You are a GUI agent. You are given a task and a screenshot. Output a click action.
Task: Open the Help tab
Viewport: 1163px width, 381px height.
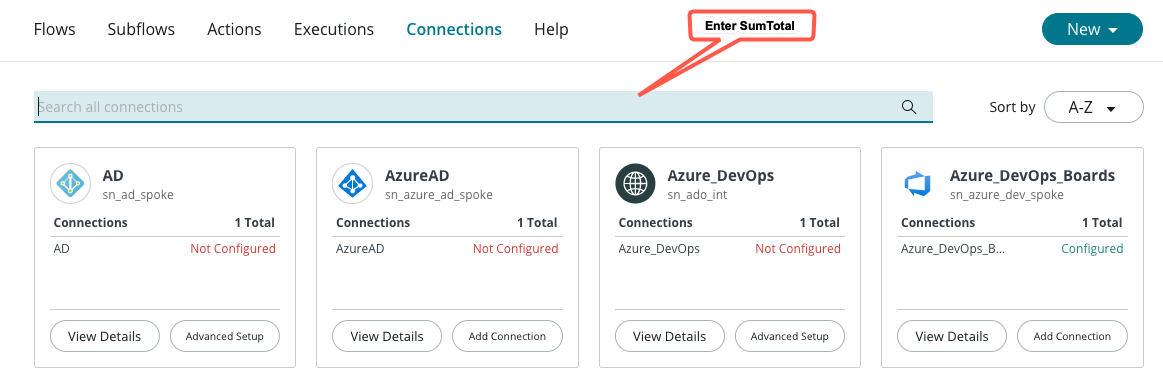551,30
